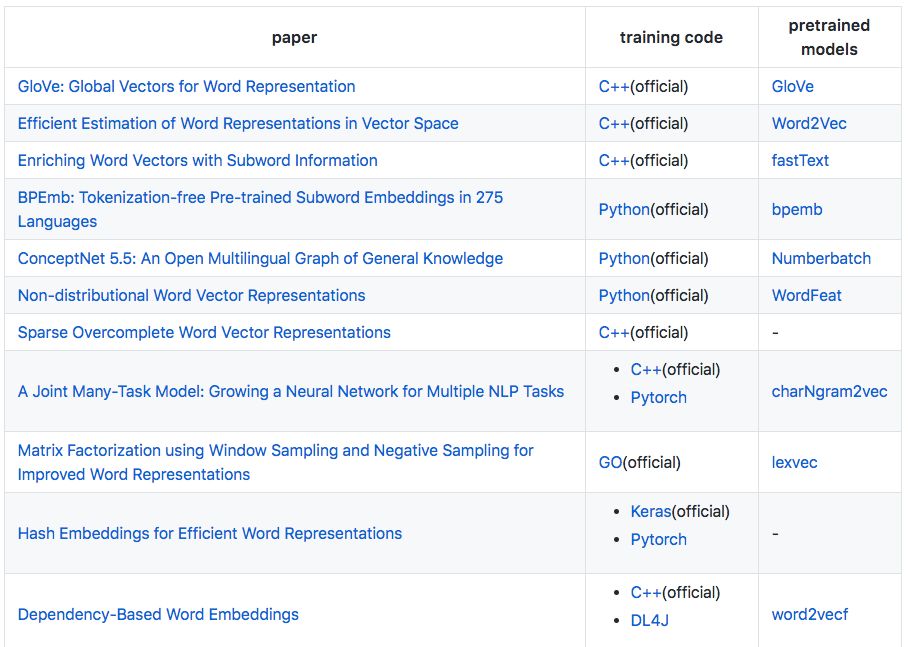Viewport: 908px width, 647px height.
Task: Open the BPEmb Tokenization-free Subword Embeddings paper
Action: (x=260, y=197)
